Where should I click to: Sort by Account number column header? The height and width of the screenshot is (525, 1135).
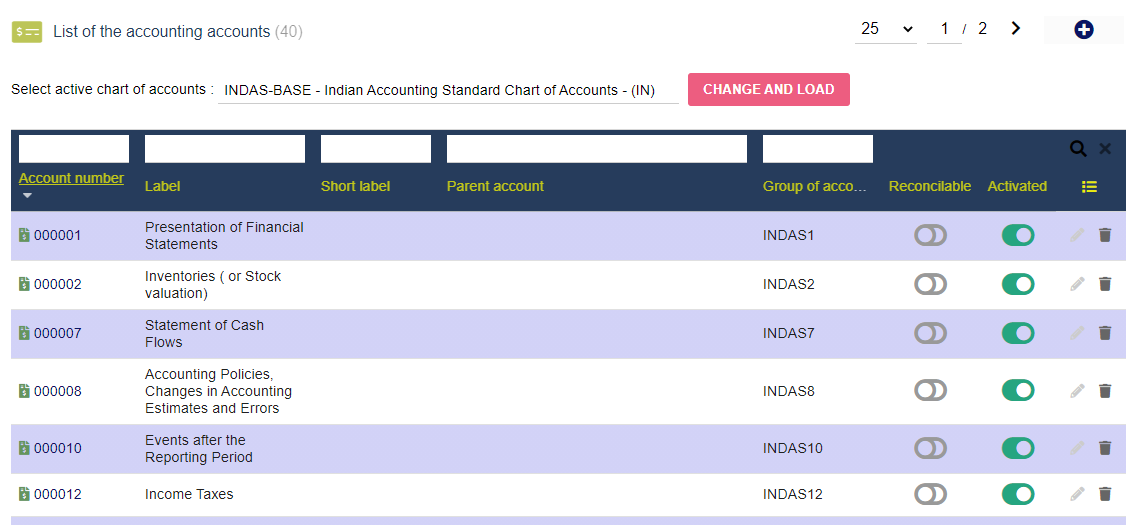71,178
